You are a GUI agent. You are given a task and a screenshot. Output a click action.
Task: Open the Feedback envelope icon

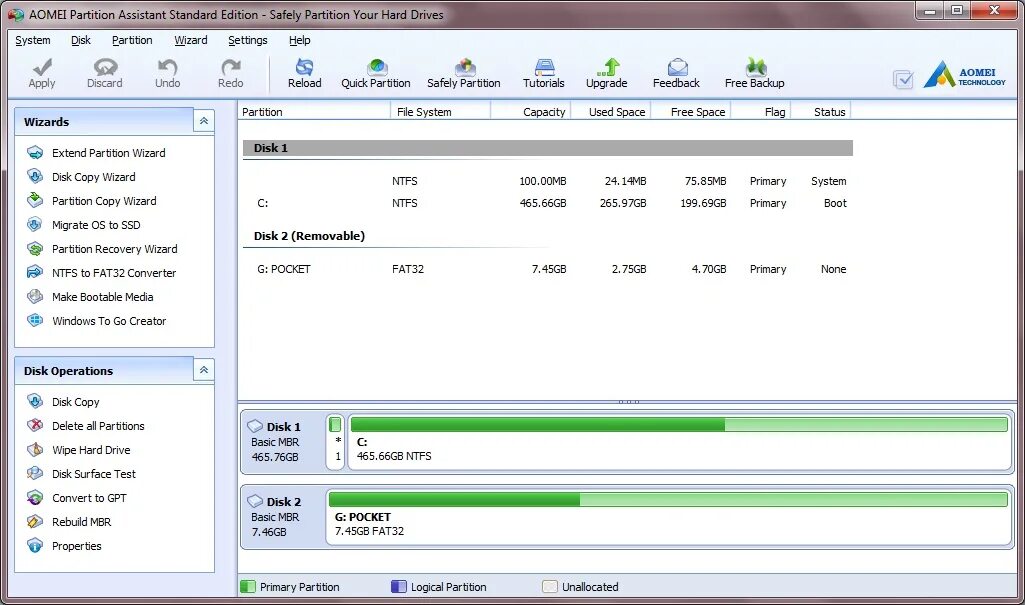point(677,67)
